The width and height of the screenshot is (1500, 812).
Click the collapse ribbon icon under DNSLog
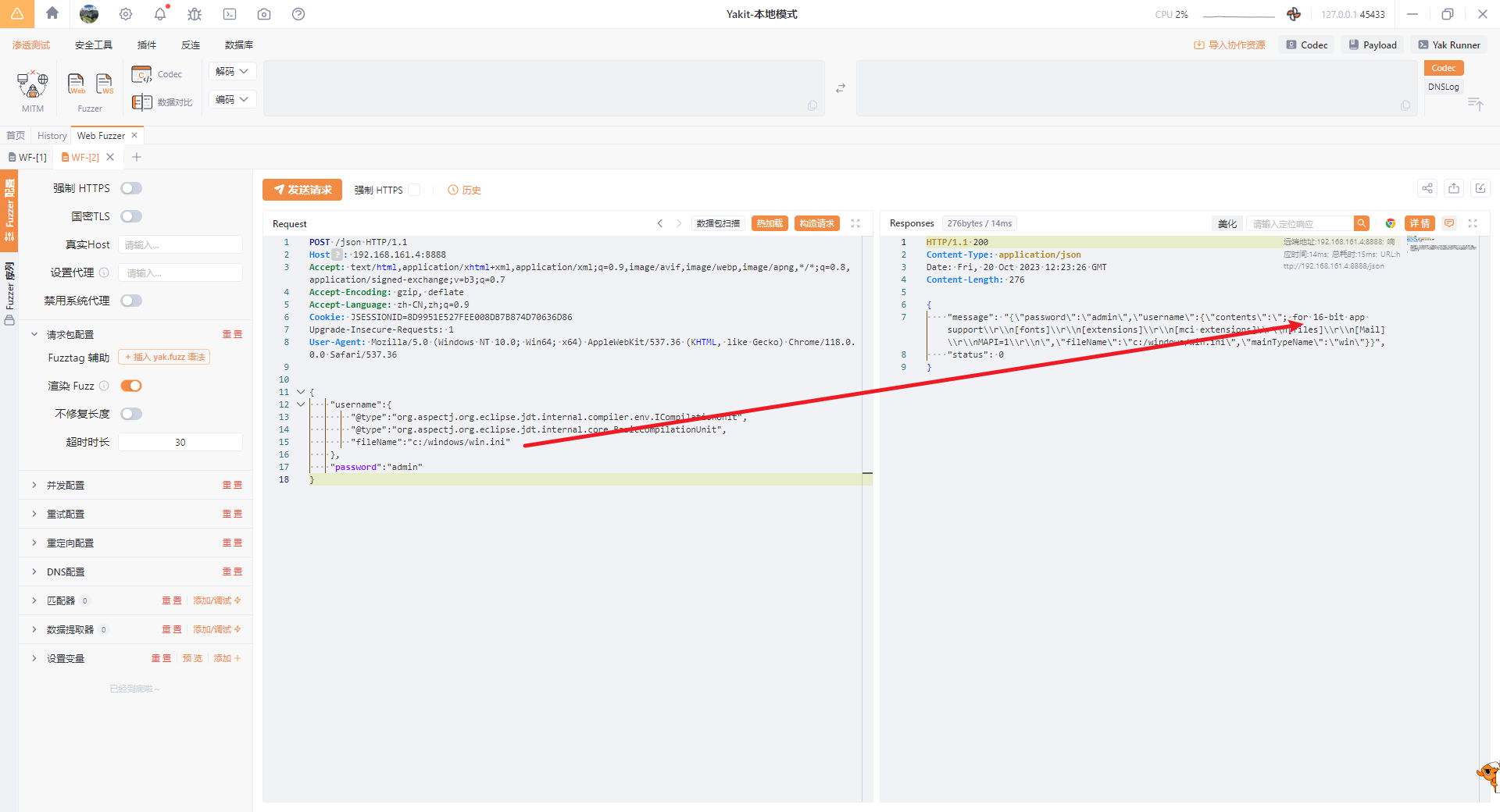tap(1475, 104)
